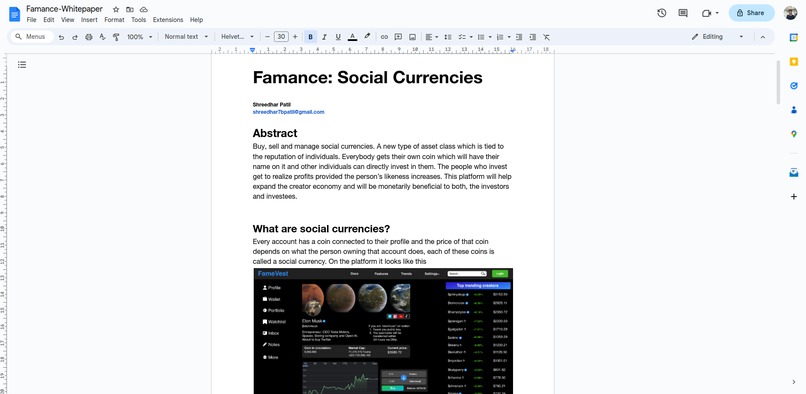Increase font size with plus button
Viewport: 806px width, 394px height.
click(x=295, y=37)
